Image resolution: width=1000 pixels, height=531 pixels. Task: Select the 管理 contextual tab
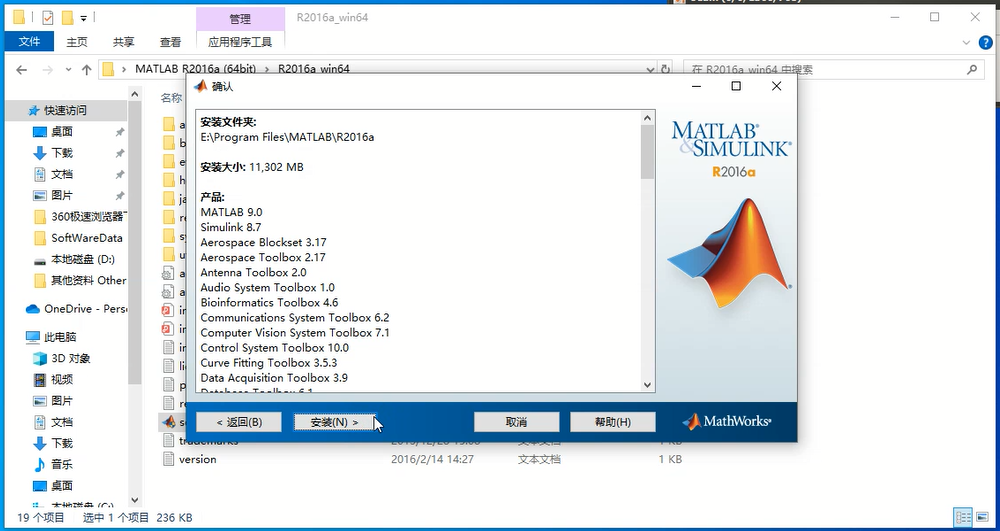[240, 19]
